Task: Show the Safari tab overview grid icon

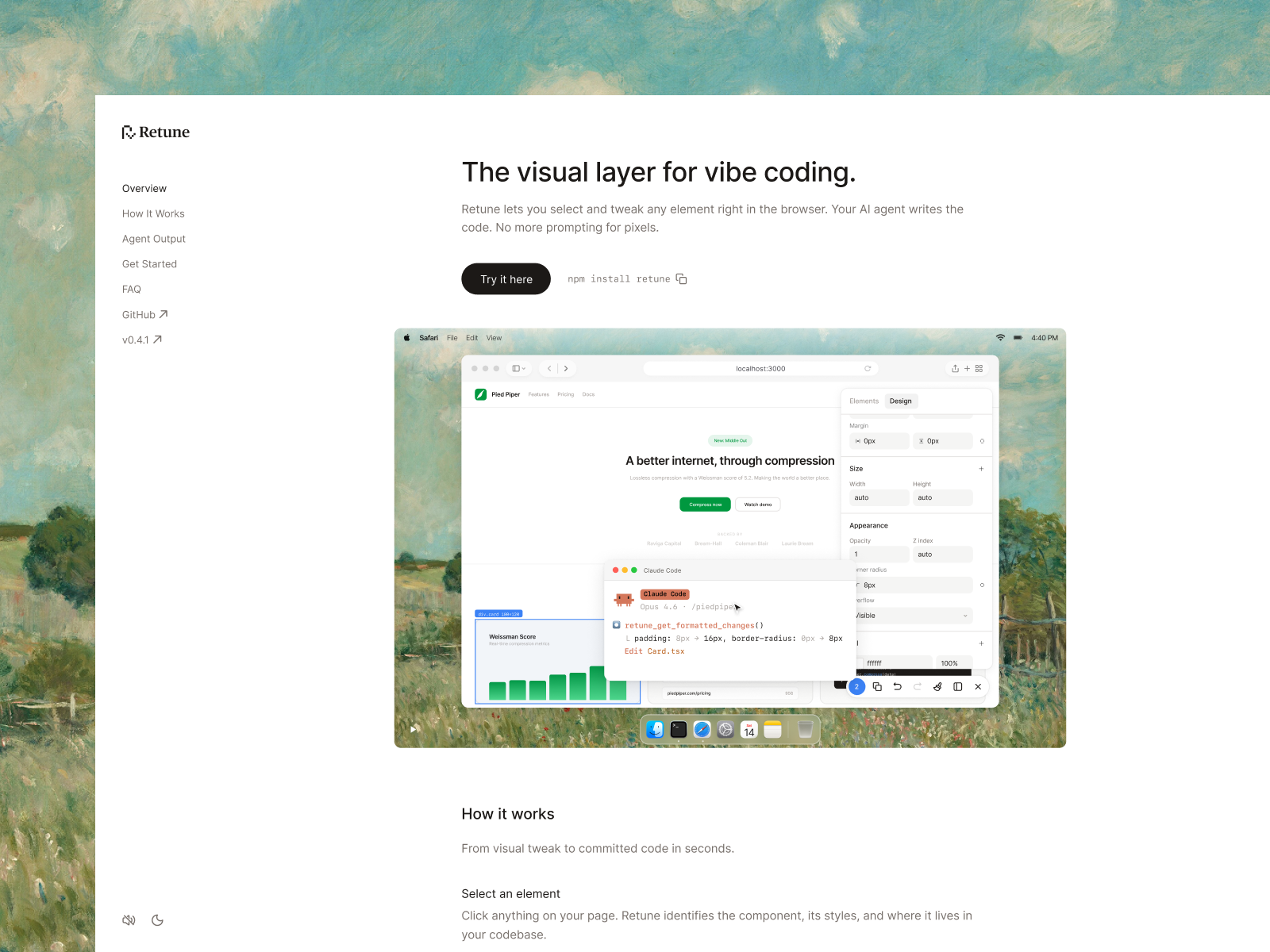Action: click(979, 369)
